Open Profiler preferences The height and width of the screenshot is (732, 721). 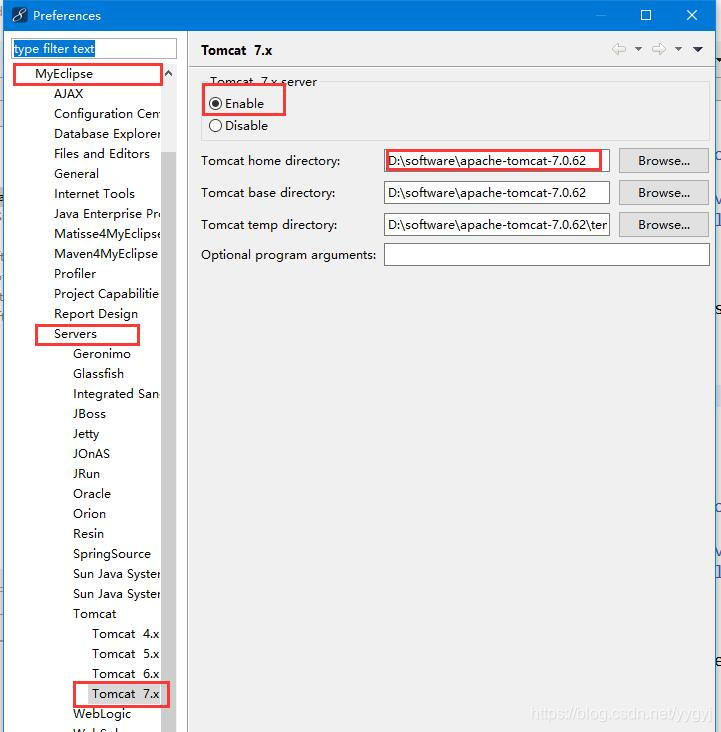(75, 274)
